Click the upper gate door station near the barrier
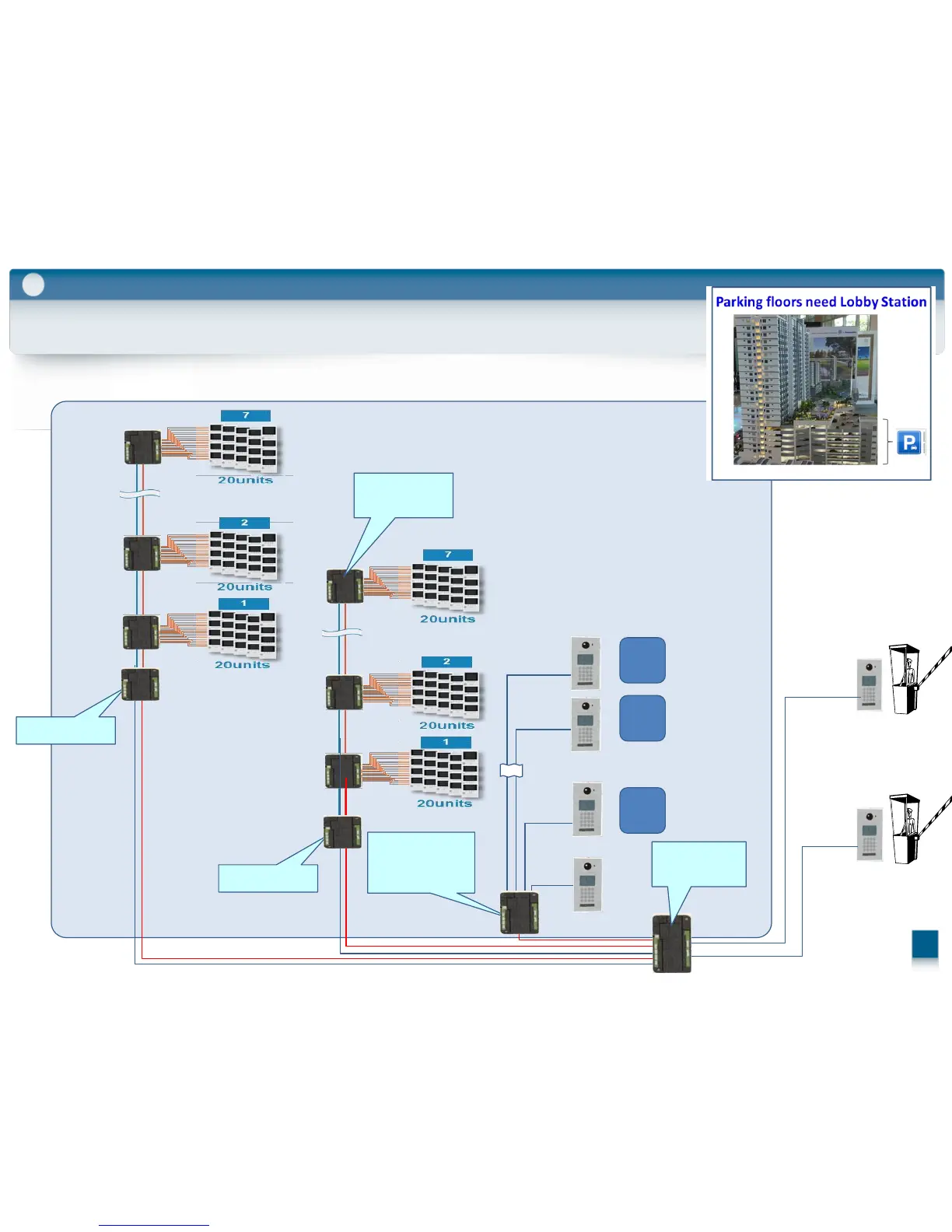 coord(870,684)
